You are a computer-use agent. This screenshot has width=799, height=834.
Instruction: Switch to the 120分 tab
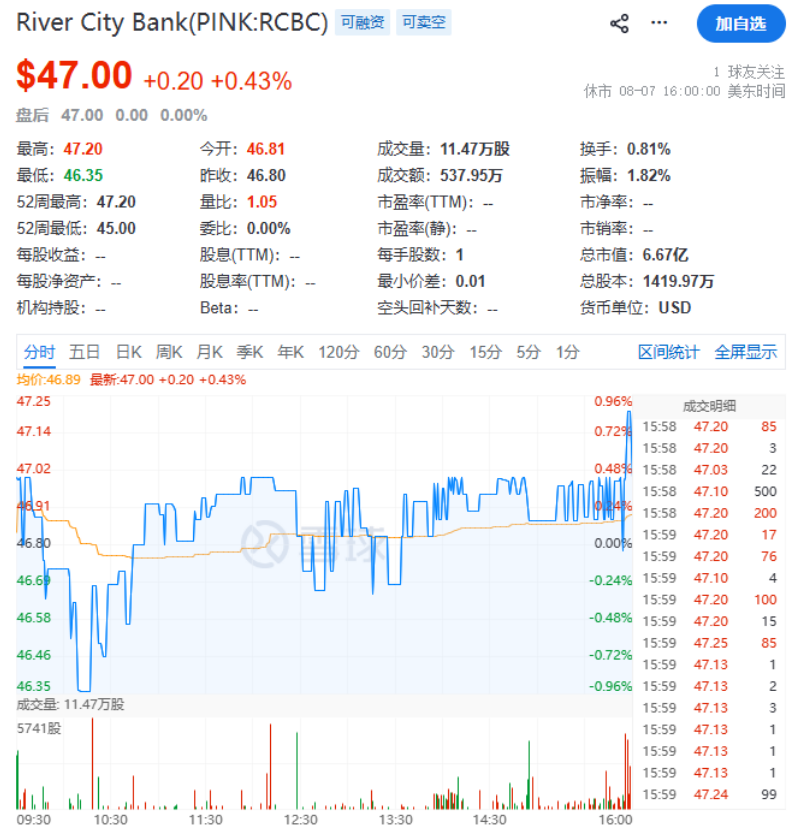pyautogui.click(x=338, y=352)
